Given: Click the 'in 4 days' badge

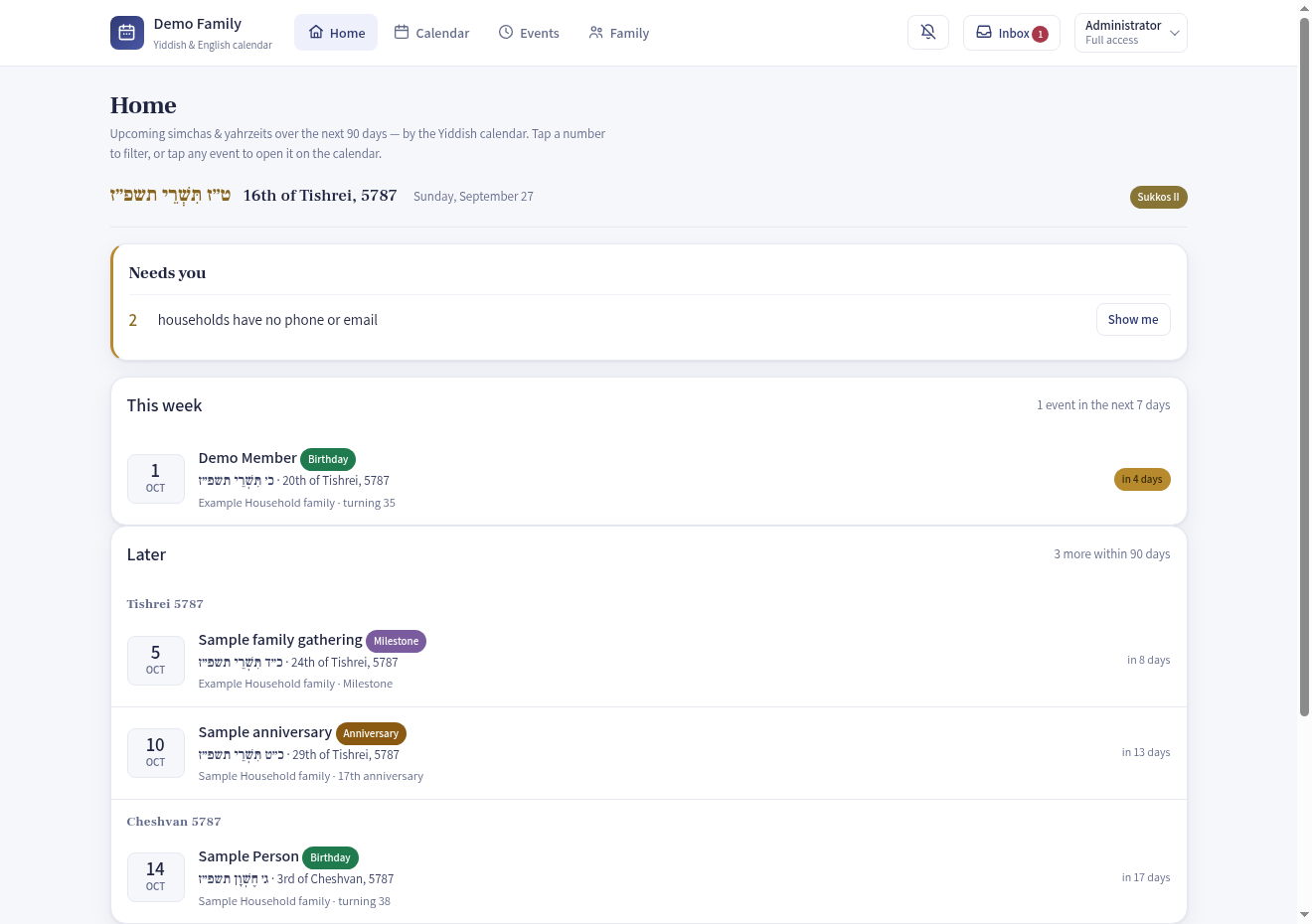Looking at the screenshot, I should [x=1142, y=480].
